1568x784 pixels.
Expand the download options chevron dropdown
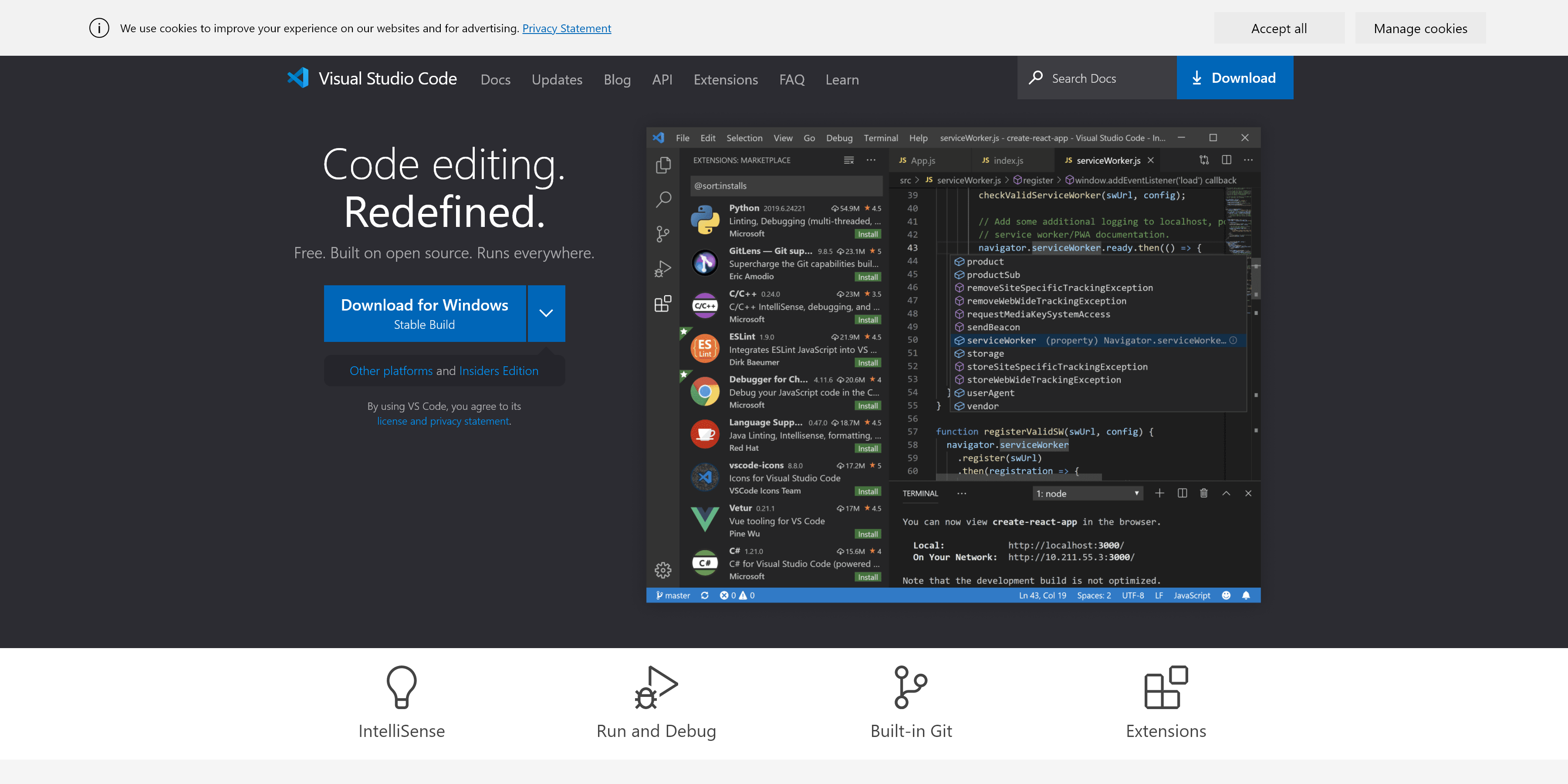click(x=546, y=313)
